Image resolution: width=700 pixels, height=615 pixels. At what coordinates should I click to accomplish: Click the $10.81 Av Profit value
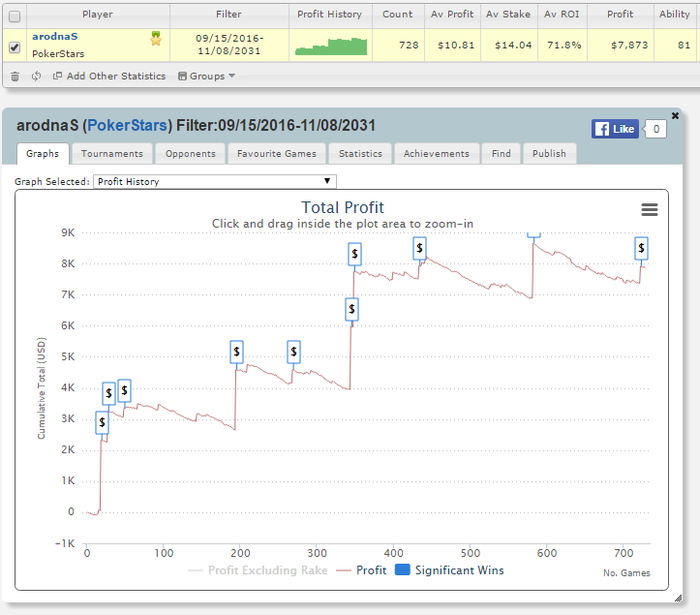point(456,45)
